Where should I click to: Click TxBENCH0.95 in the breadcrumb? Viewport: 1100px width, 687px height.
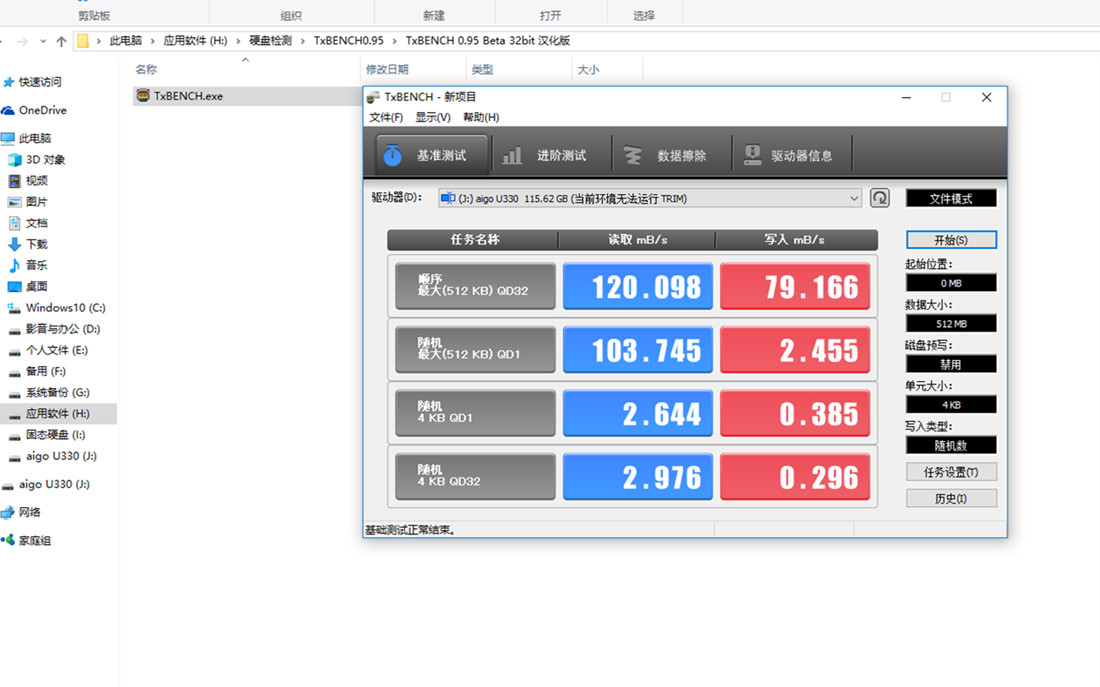coord(349,41)
